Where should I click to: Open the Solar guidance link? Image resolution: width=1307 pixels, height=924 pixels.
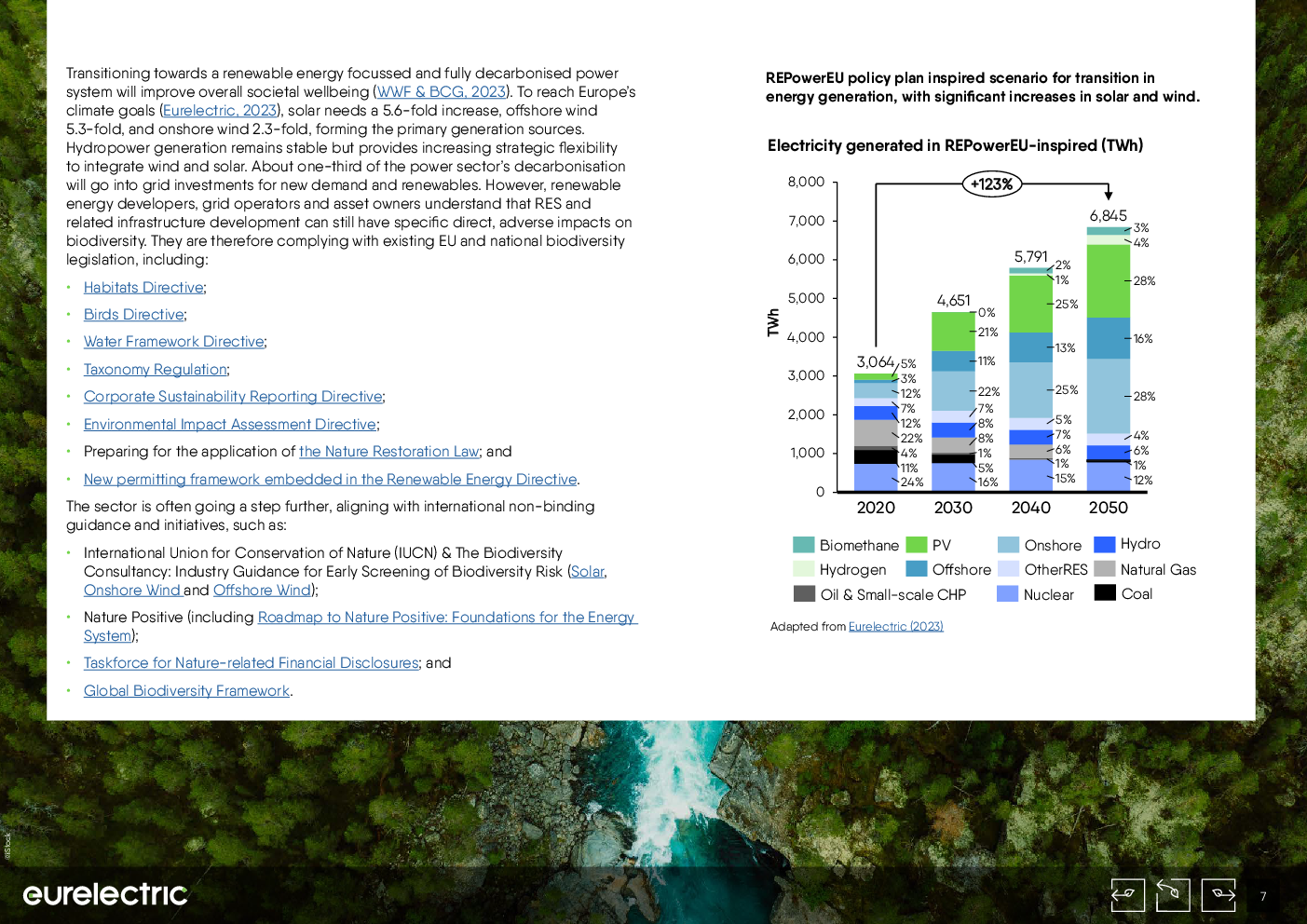tap(588, 572)
